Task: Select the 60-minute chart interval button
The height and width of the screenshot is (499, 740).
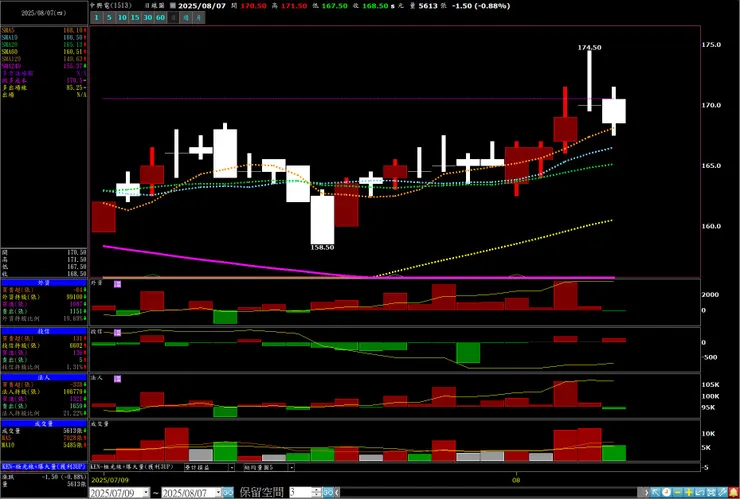Action: pos(160,17)
